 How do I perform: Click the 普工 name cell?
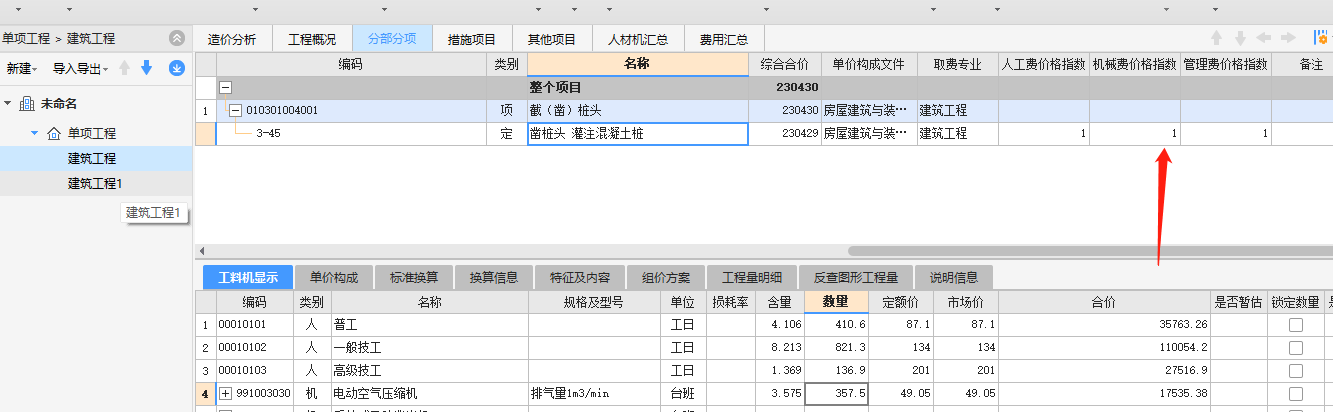click(x=428, y=324)
